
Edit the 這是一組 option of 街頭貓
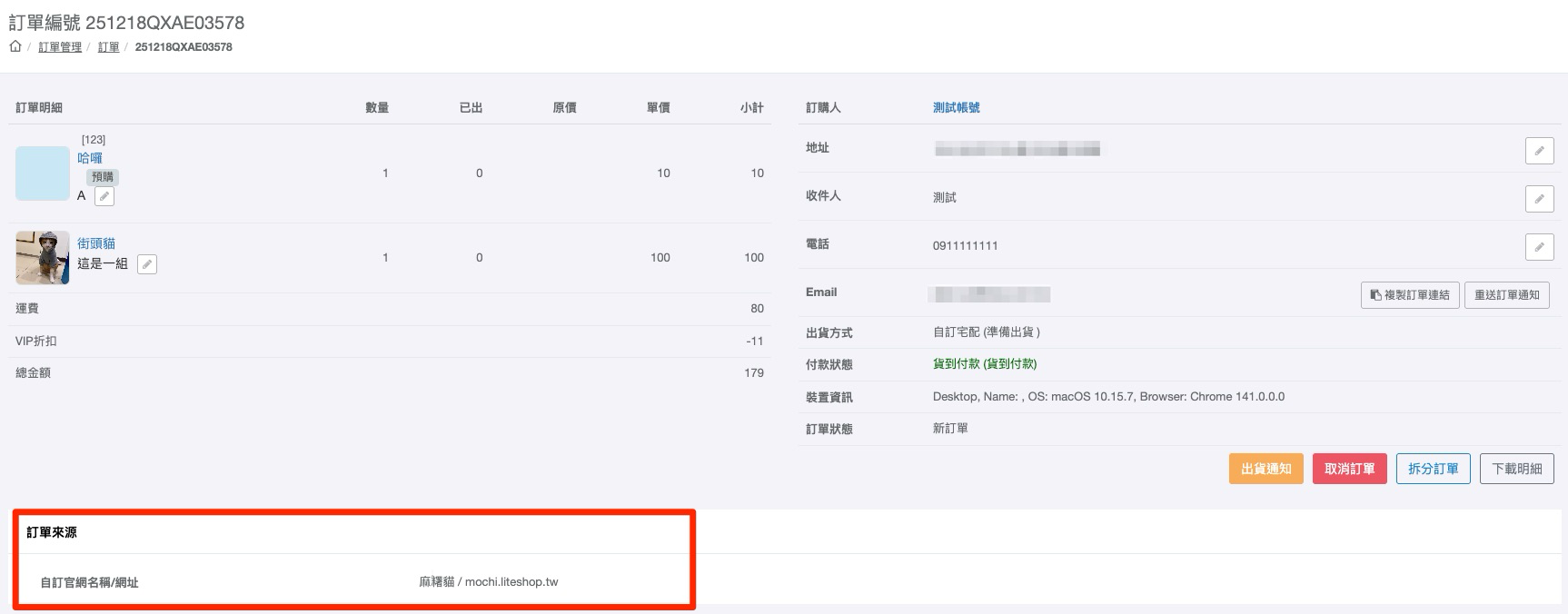[147, 264]
